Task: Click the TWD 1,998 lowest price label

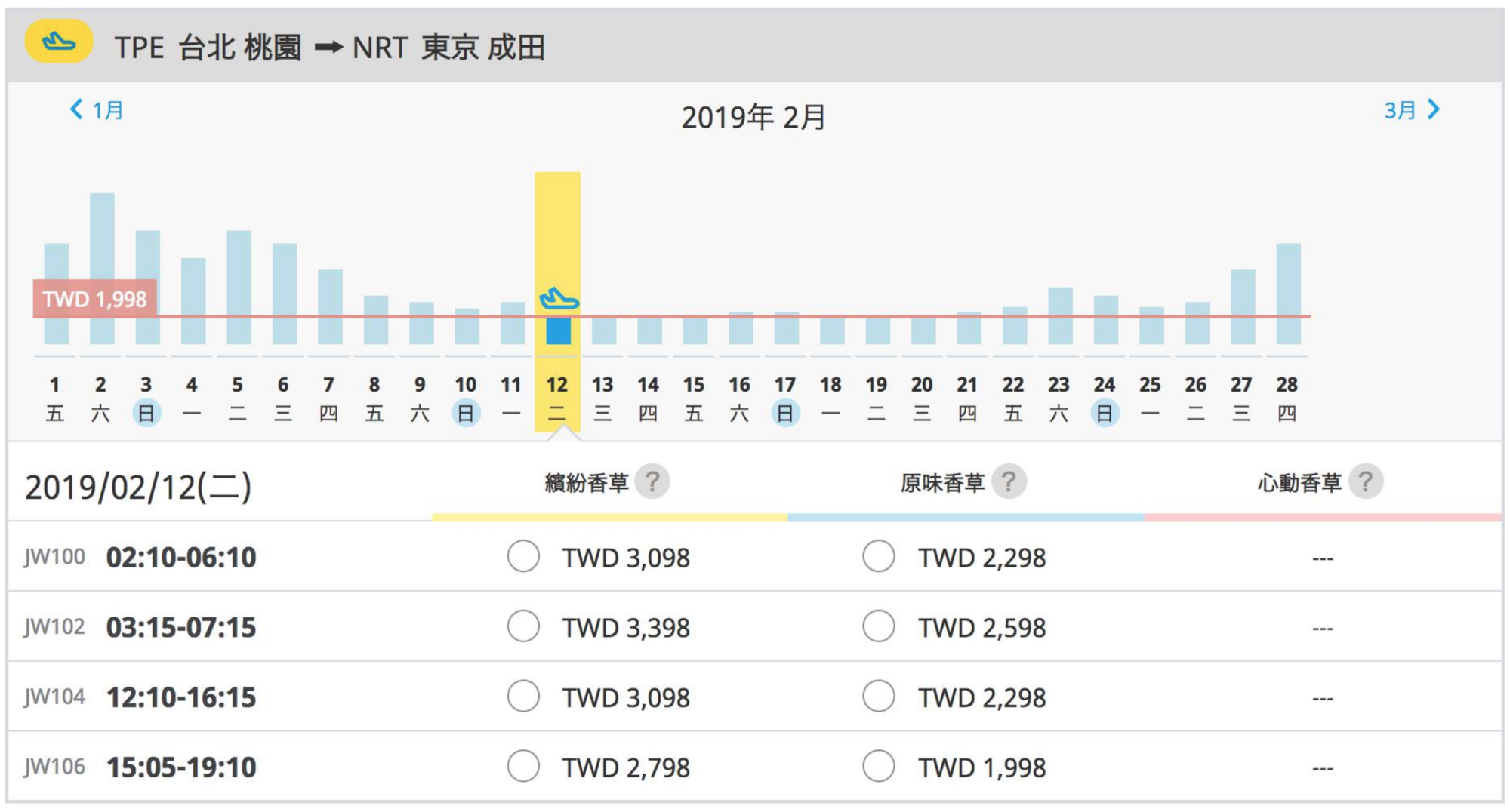Action: 95,300
